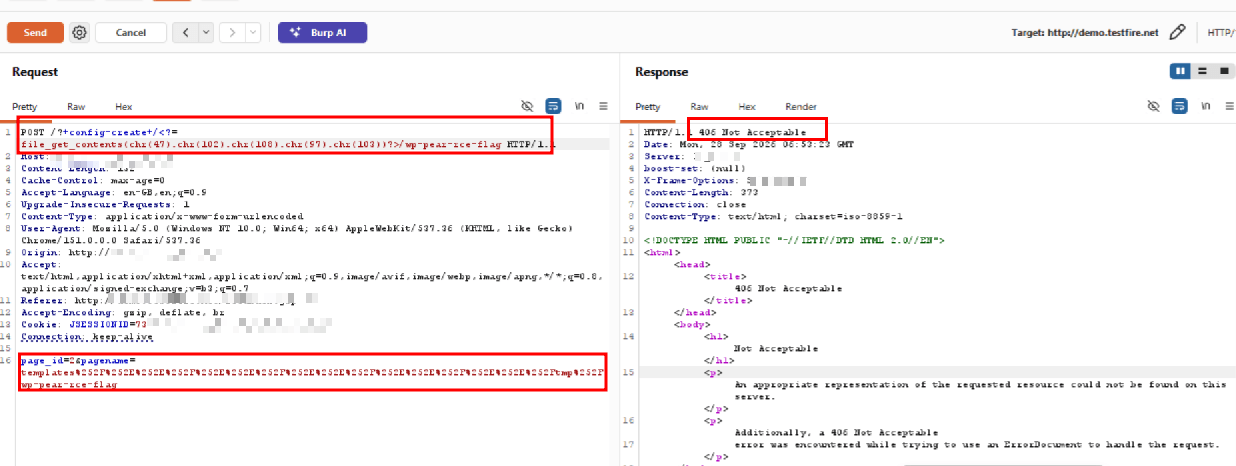Viewport: 1236px width, 466px height.
Task: Go forward to next request in history
Action: (x=232, y=32)
